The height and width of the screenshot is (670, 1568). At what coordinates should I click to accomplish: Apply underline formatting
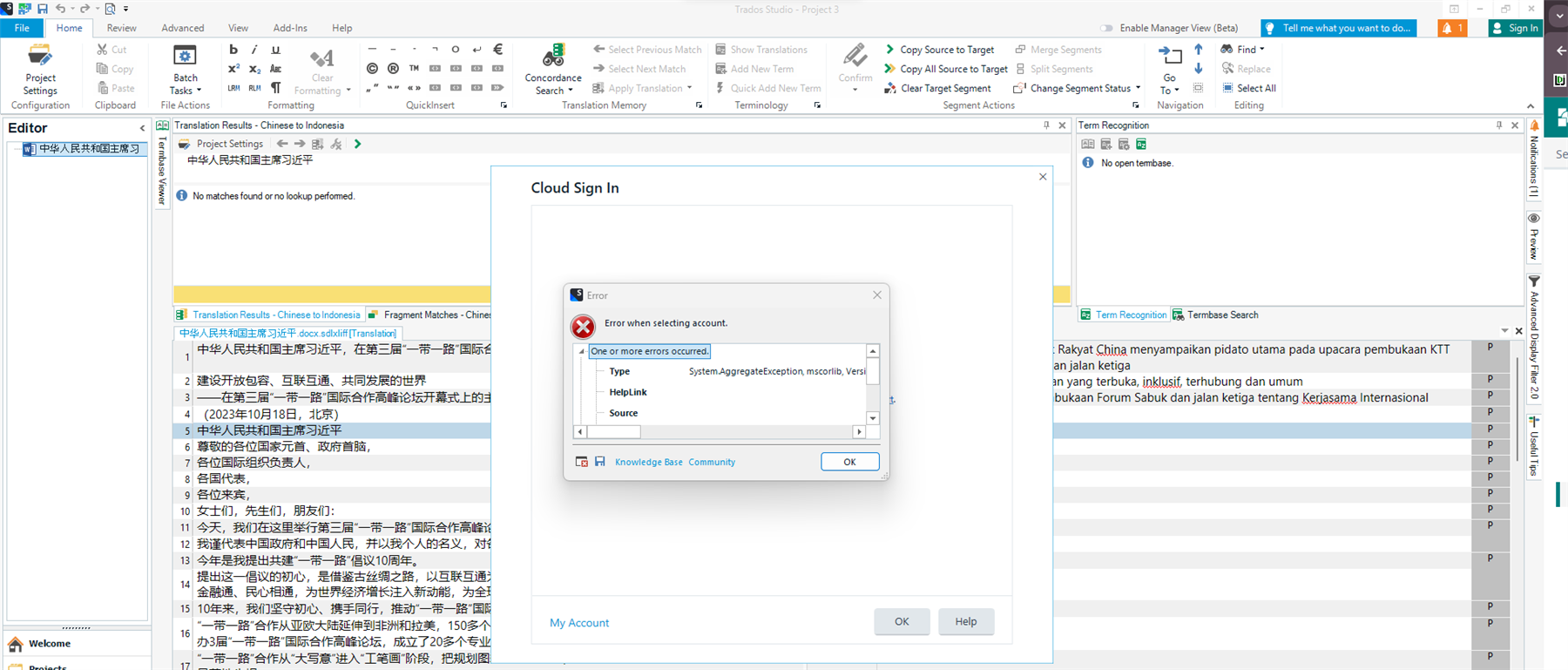coord(275,50)
